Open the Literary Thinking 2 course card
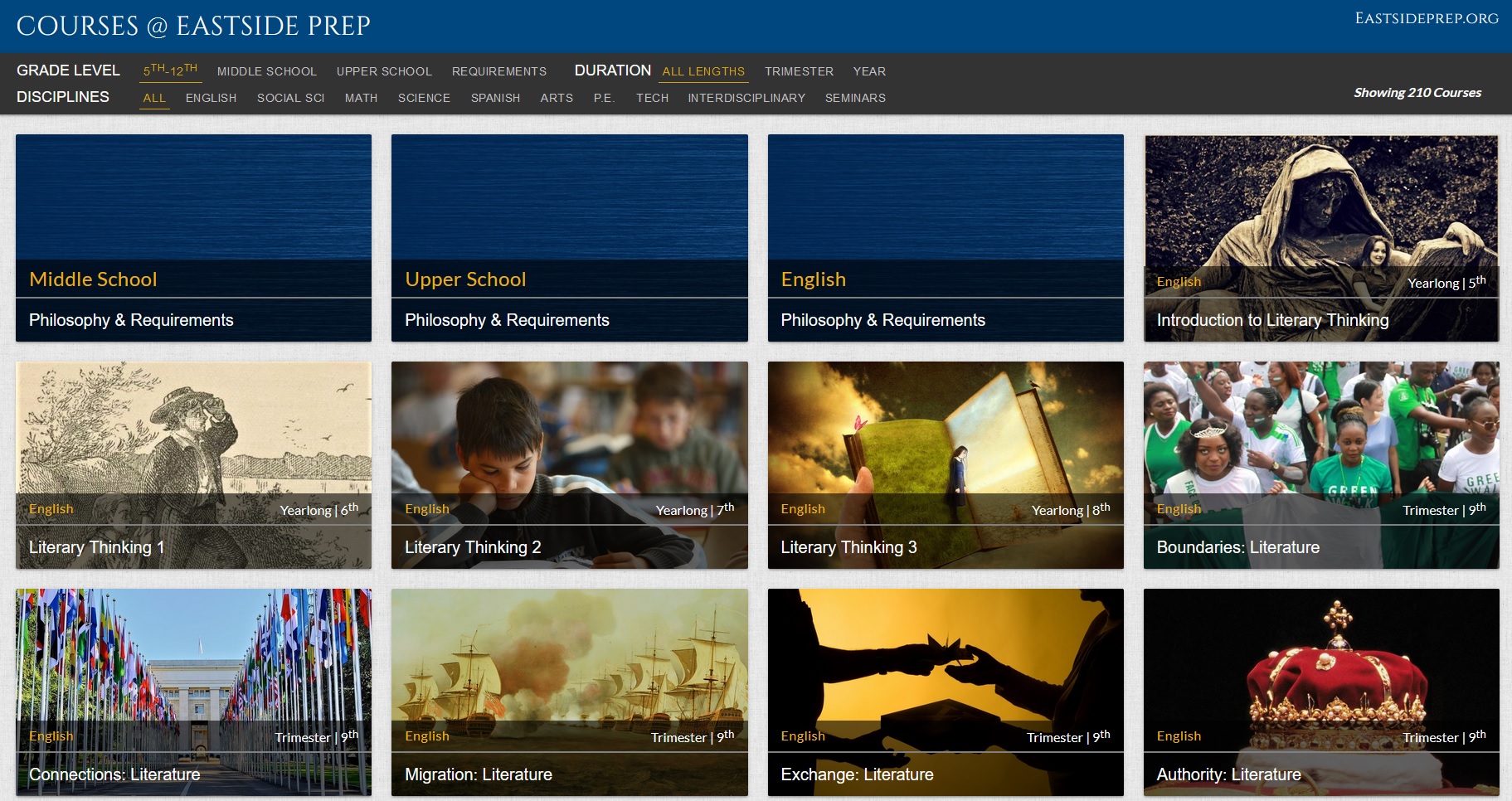1512x801 pixels. [569, 465]
